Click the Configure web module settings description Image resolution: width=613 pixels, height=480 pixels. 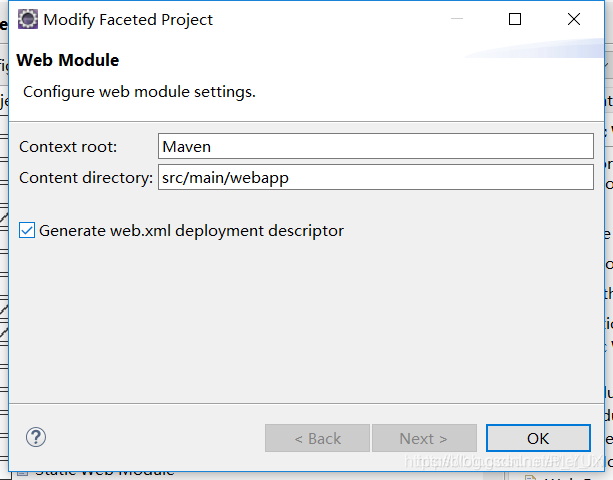[x=139, y=92]
